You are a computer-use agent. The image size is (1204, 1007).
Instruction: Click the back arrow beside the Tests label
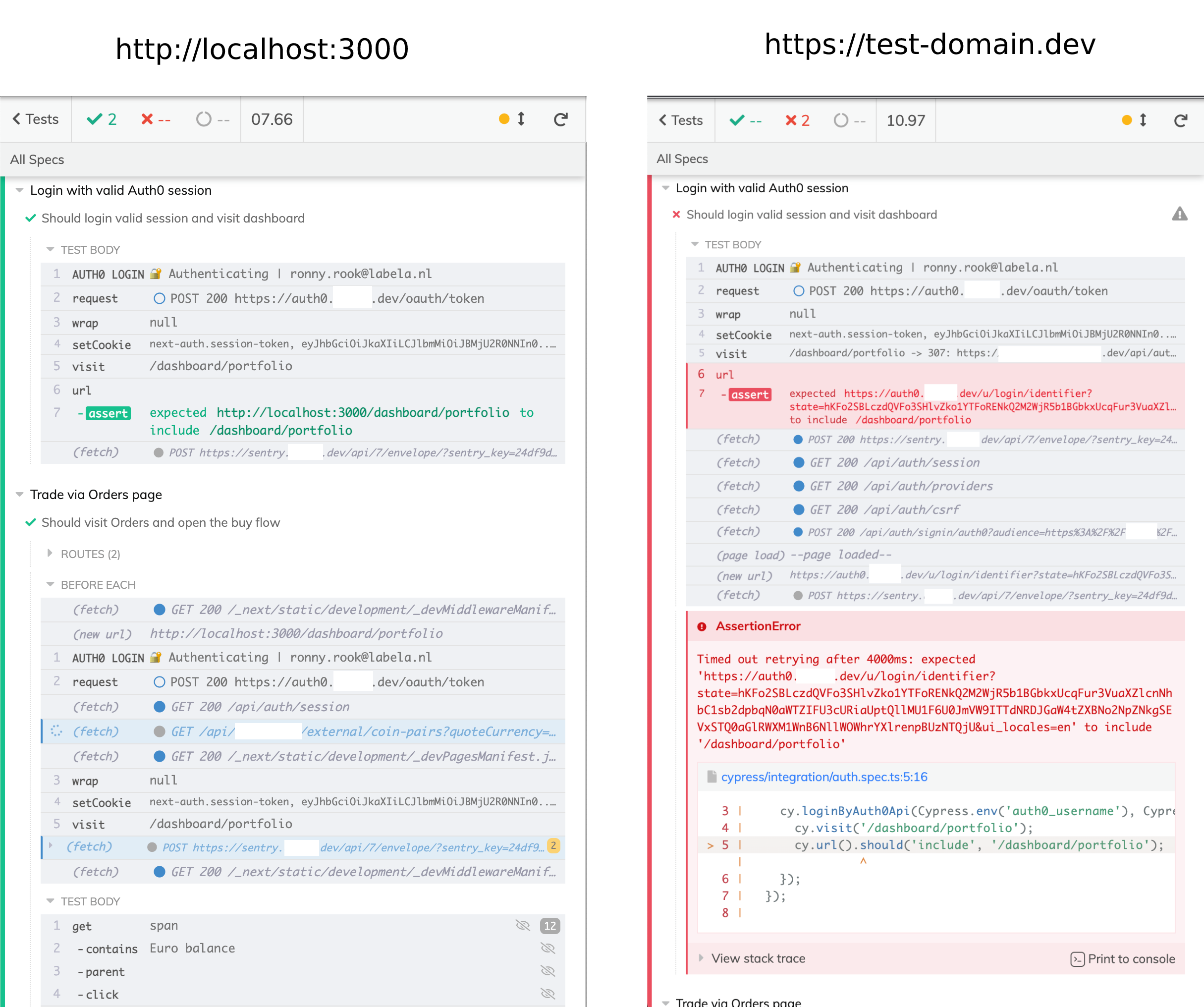pyautogui.click(x=16, y=119)
